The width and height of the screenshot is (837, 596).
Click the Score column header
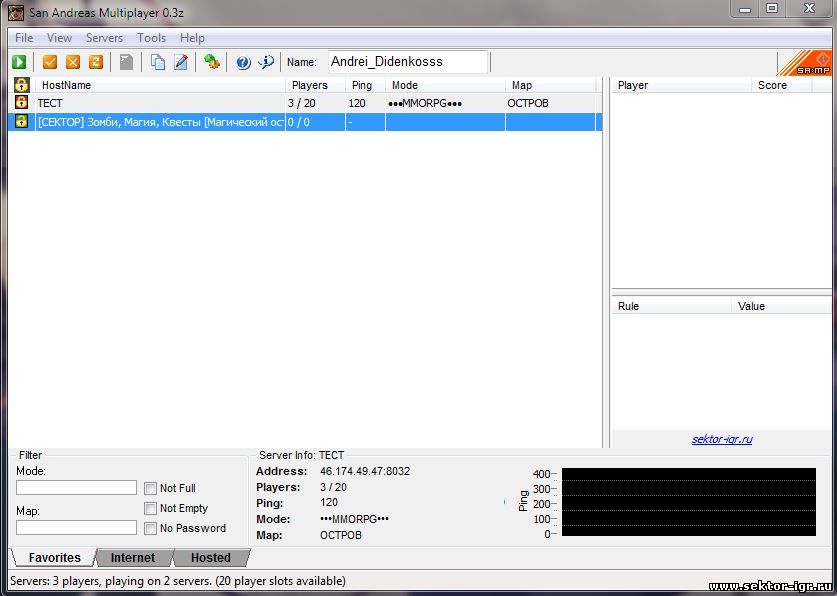coord(782,85)
